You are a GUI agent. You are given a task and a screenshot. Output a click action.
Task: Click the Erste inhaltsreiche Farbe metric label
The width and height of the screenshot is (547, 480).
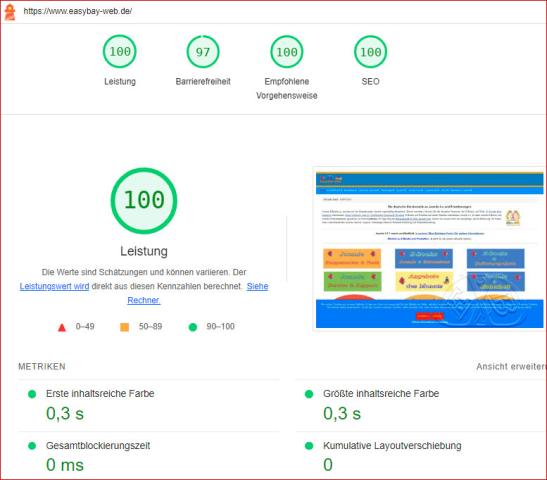(100, 393)
